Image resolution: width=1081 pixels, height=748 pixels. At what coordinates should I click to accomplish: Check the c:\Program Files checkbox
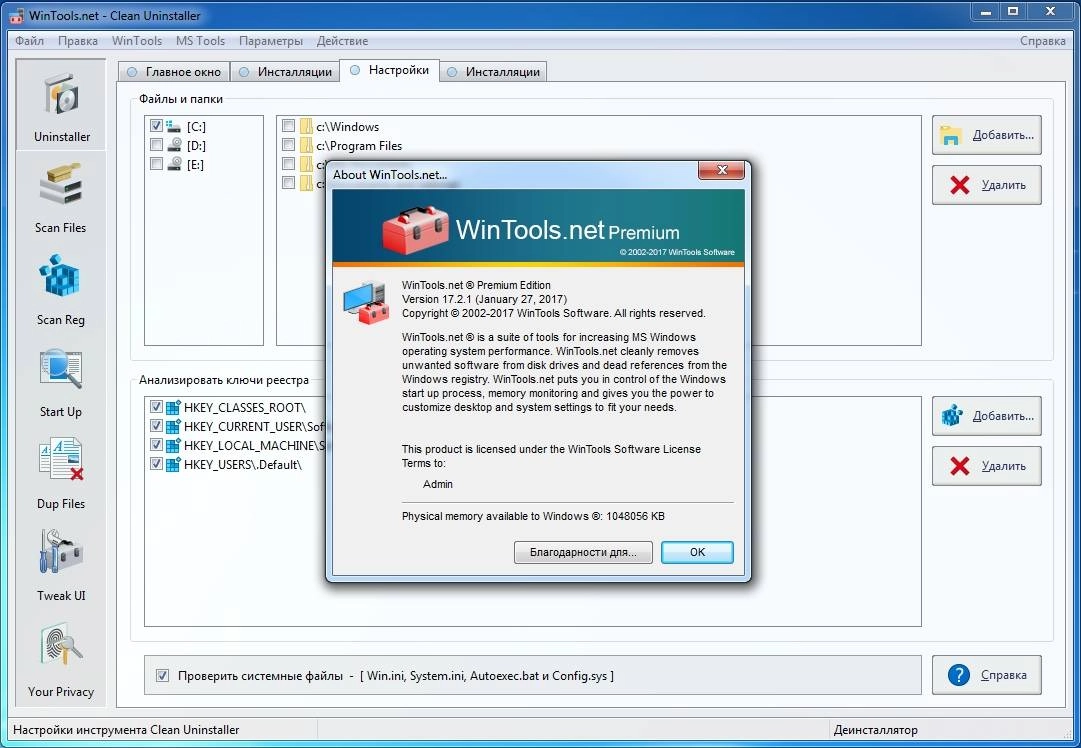coord(288,145)
